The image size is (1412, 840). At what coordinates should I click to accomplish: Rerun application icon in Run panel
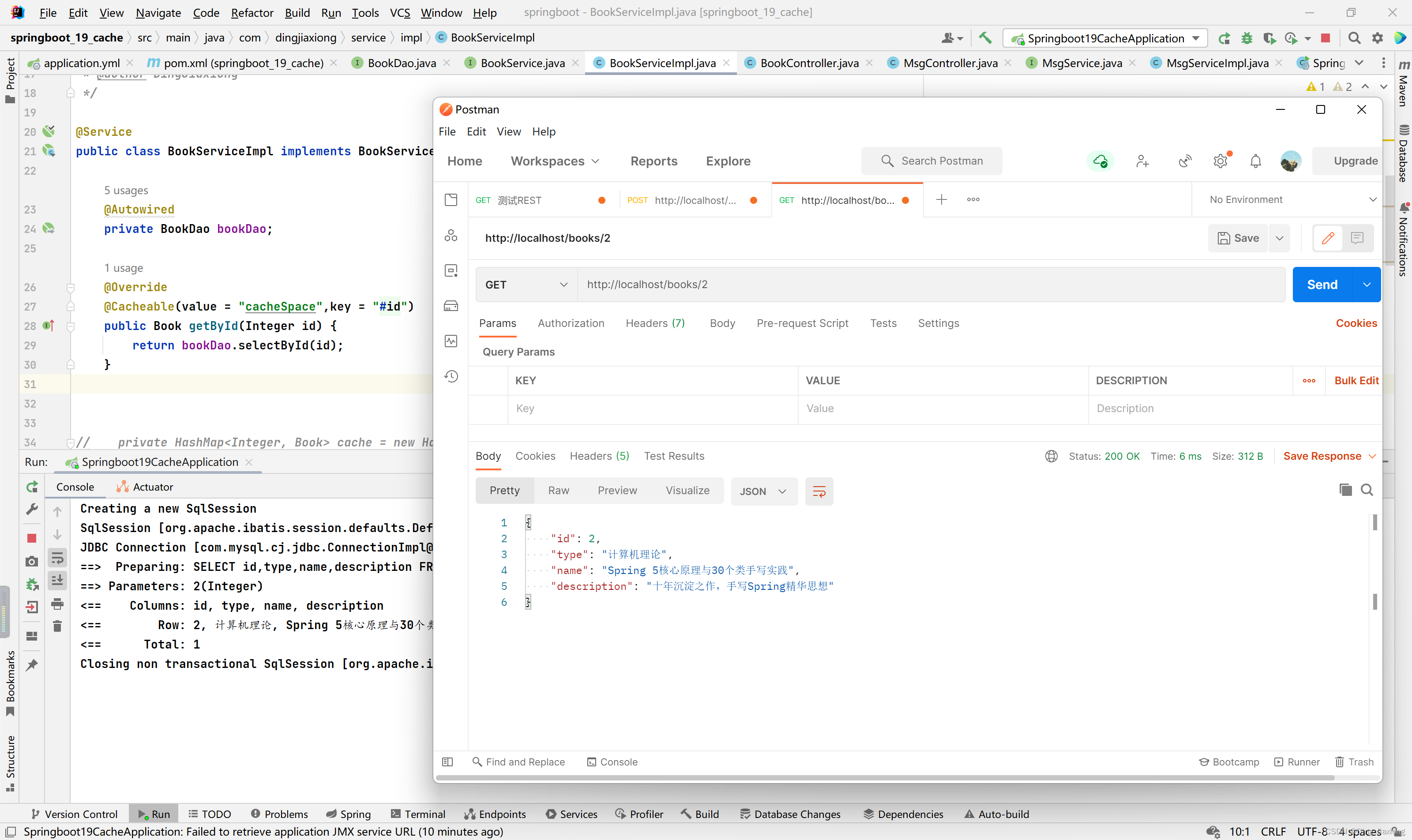click(32, 487)
